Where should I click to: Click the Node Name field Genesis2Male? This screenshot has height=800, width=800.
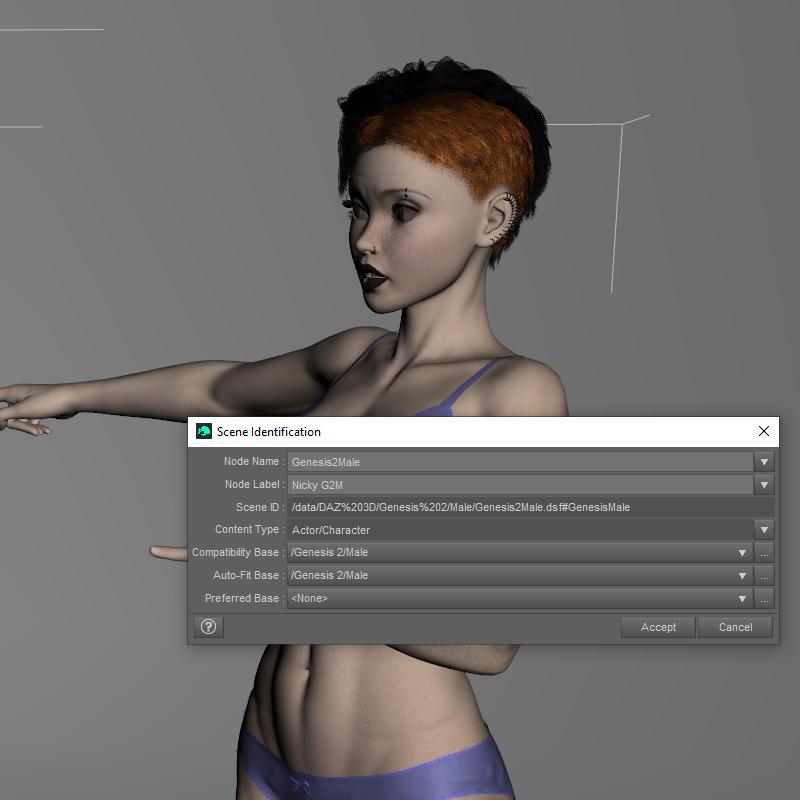click(520, 462)
